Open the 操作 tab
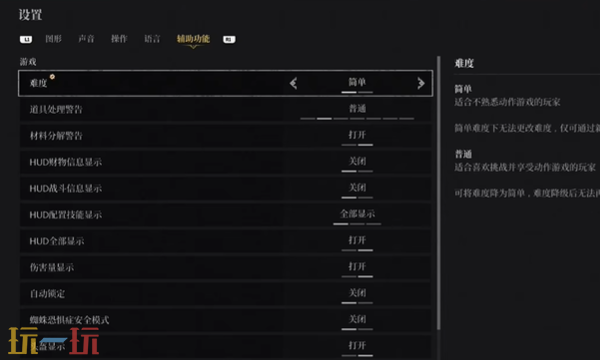 coord(119,39)
